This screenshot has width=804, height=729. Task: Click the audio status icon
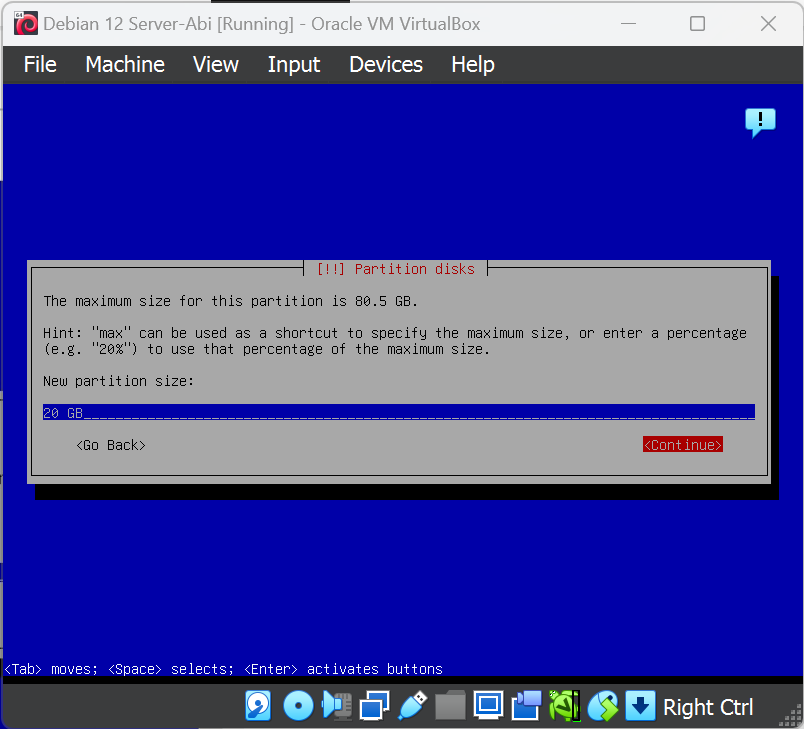[x=337, y=706]
